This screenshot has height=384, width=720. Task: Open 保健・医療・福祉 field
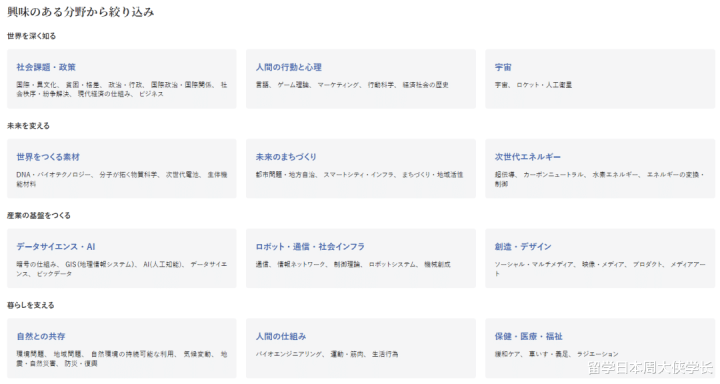coord(600,348)
